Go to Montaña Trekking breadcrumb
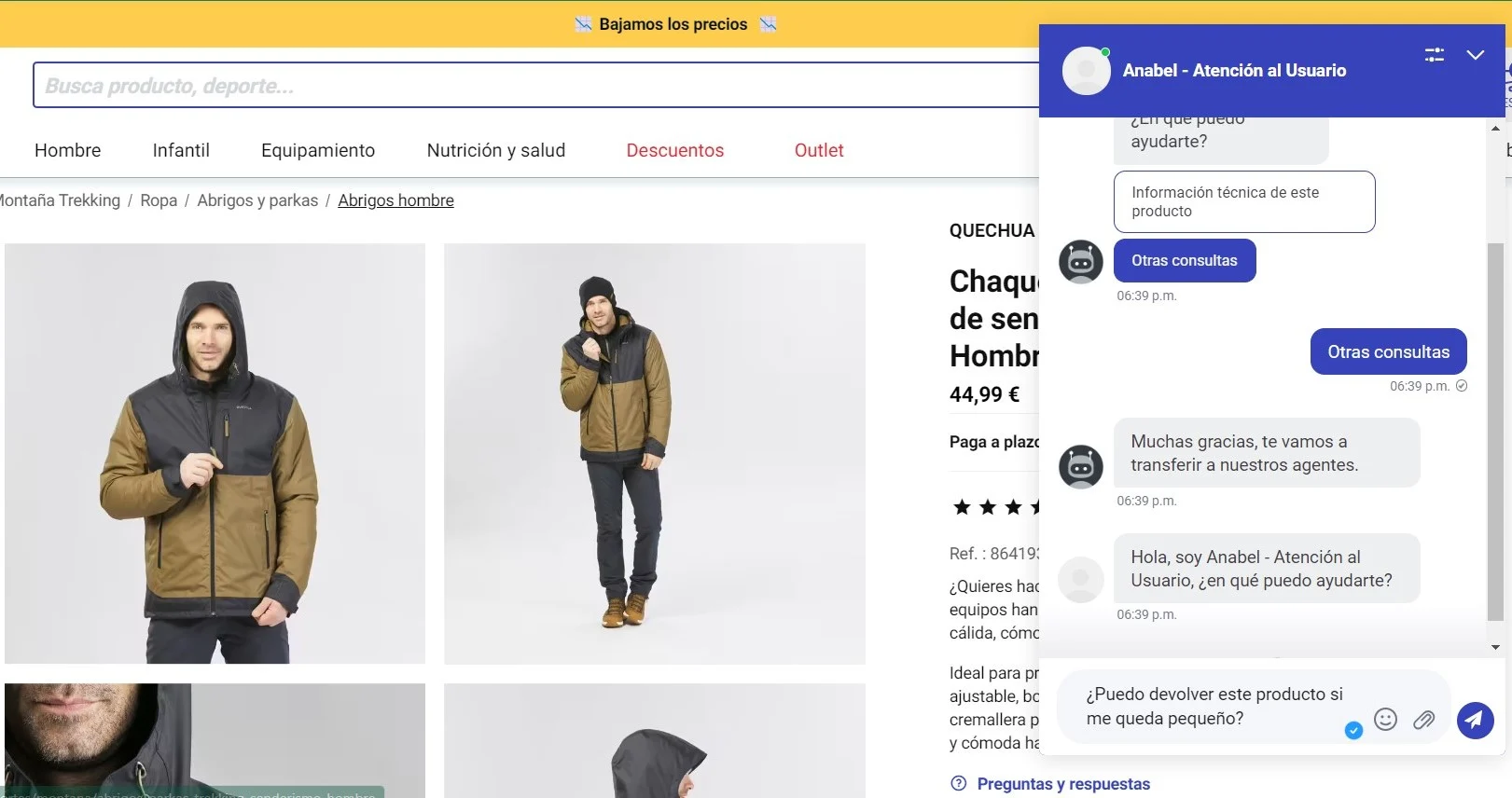Image resolution: width=1512 pixels, height=798 pixels. coord(60,200)
